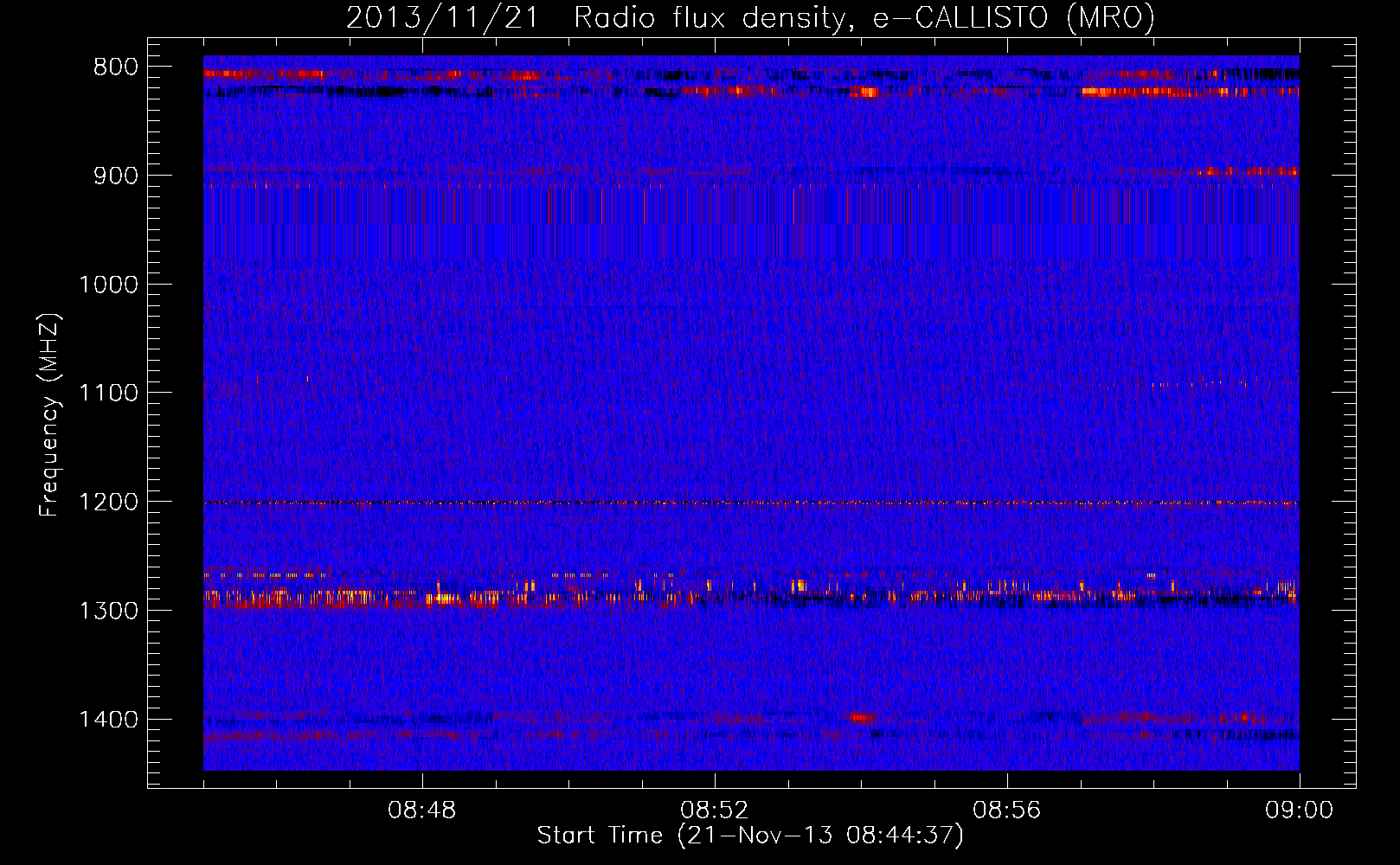Select the 1300 frequency axis label
Viewport: 1400px width, 865px height.
[109, 611]
